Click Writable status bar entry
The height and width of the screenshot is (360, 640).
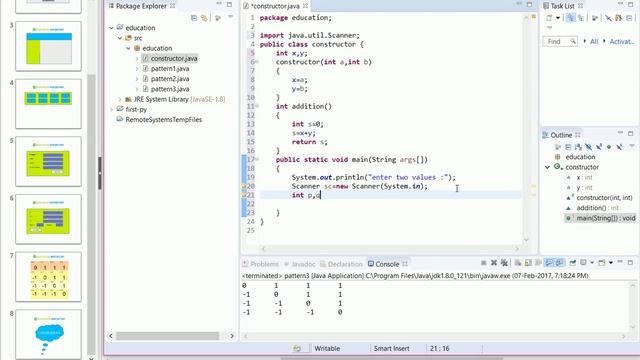pyautogui.click(x=327, y=349)
